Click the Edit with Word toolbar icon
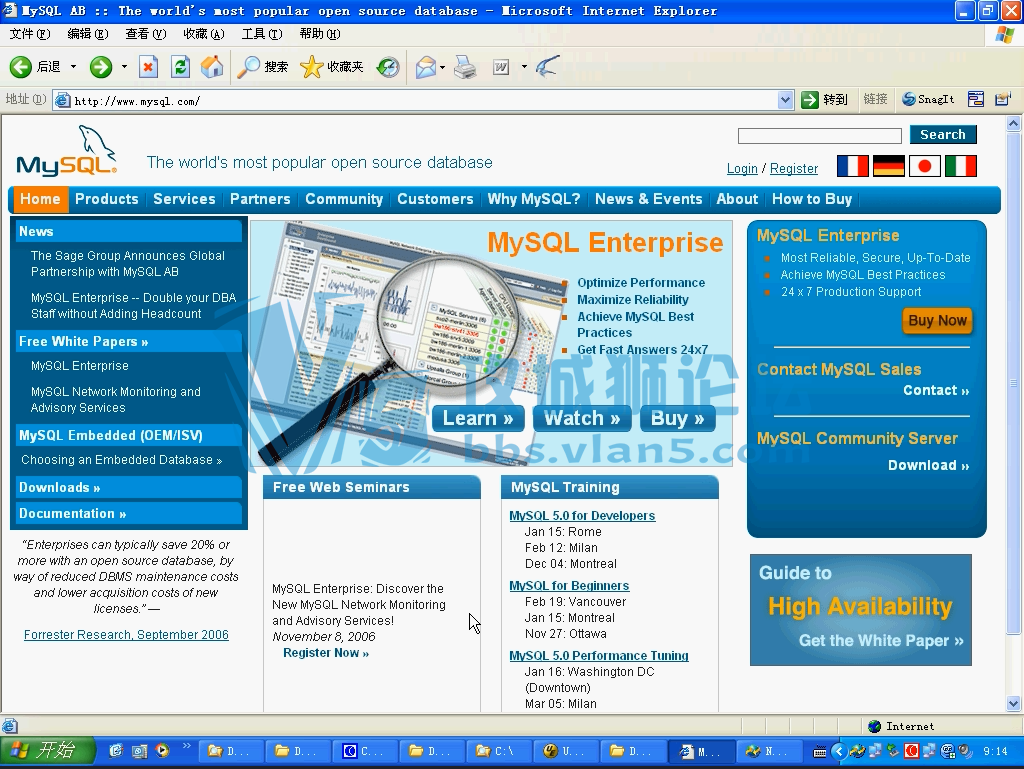This screenshot has width=1024, height=769. 501,67
